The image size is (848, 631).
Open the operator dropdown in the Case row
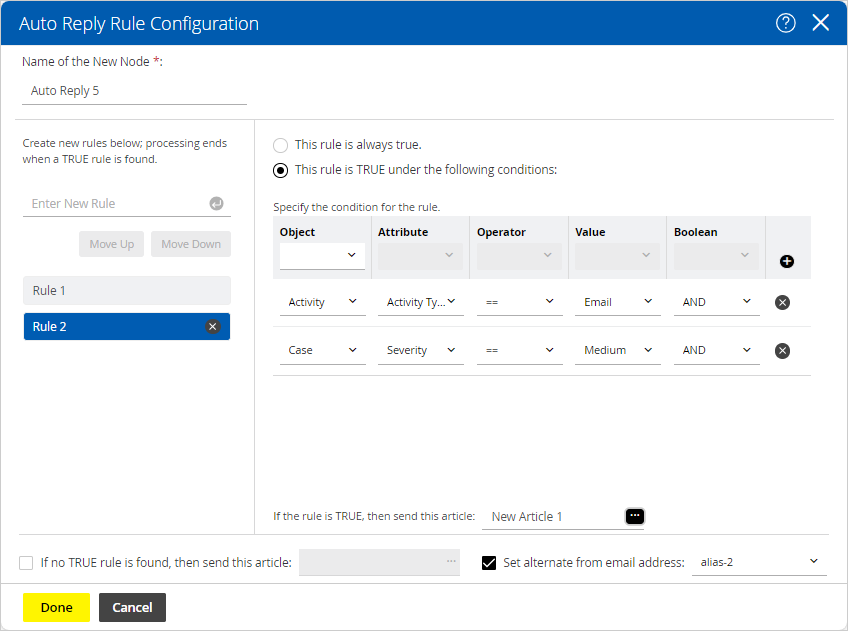click(x=519, y=350)
